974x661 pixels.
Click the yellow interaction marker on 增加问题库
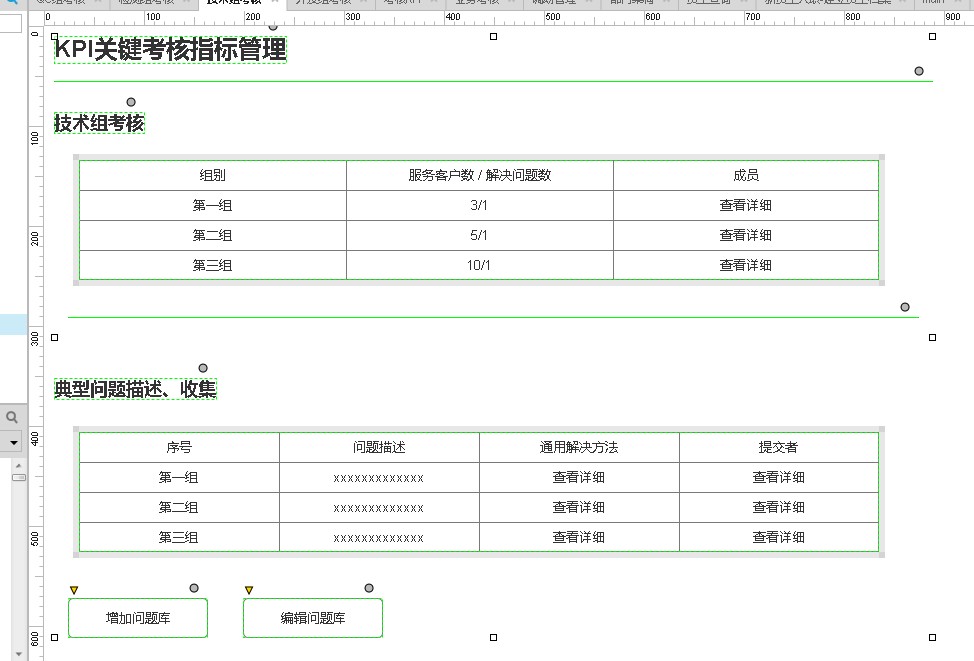(x=74, y=590)
